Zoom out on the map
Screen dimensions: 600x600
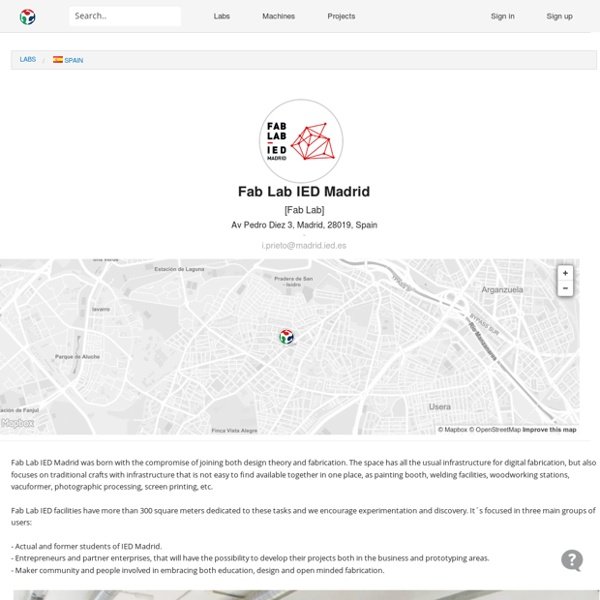(565, 288)
